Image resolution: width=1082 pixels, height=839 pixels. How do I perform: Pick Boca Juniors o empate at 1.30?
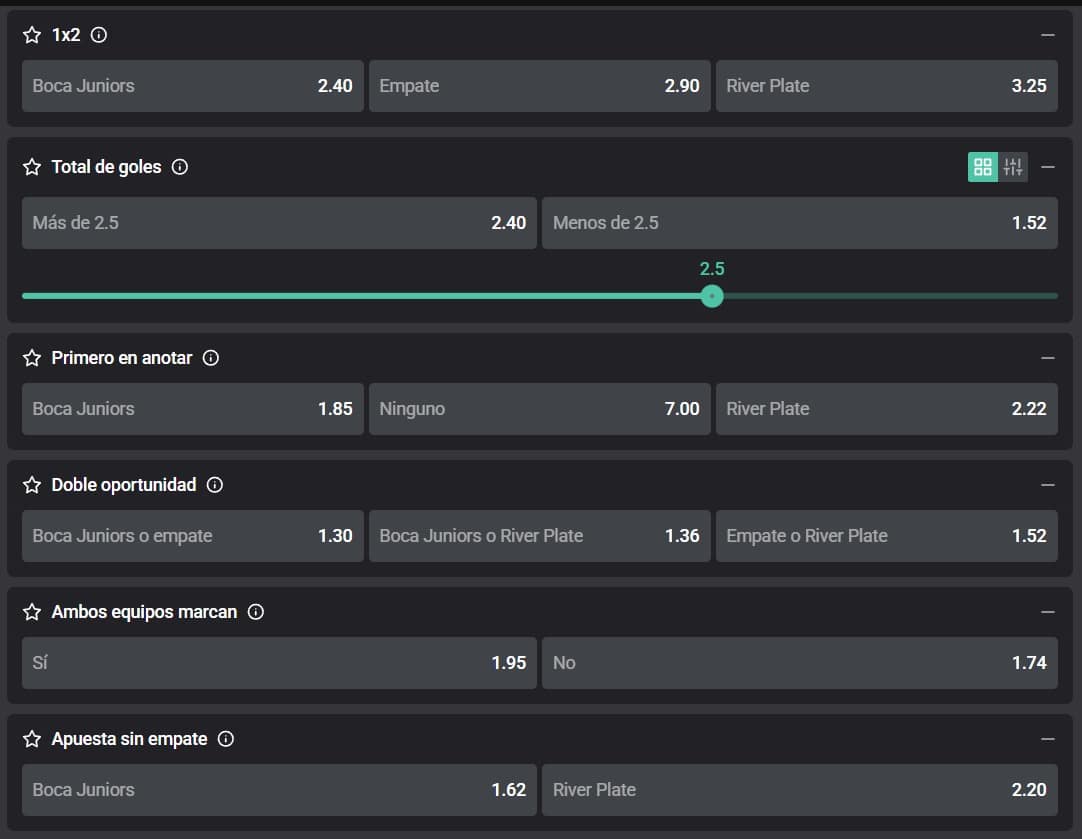(x=192, y=536)
